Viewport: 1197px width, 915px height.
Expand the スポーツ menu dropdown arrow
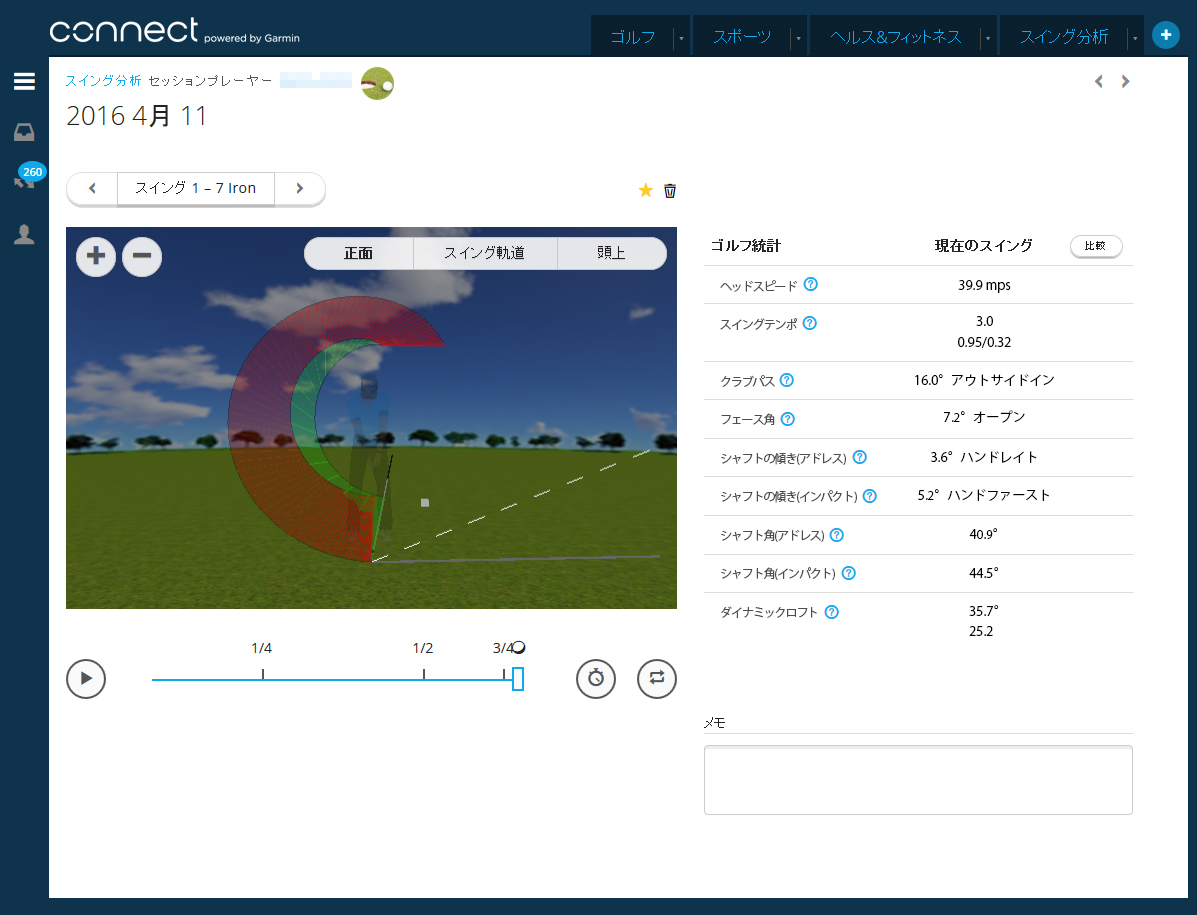[798, 38]
